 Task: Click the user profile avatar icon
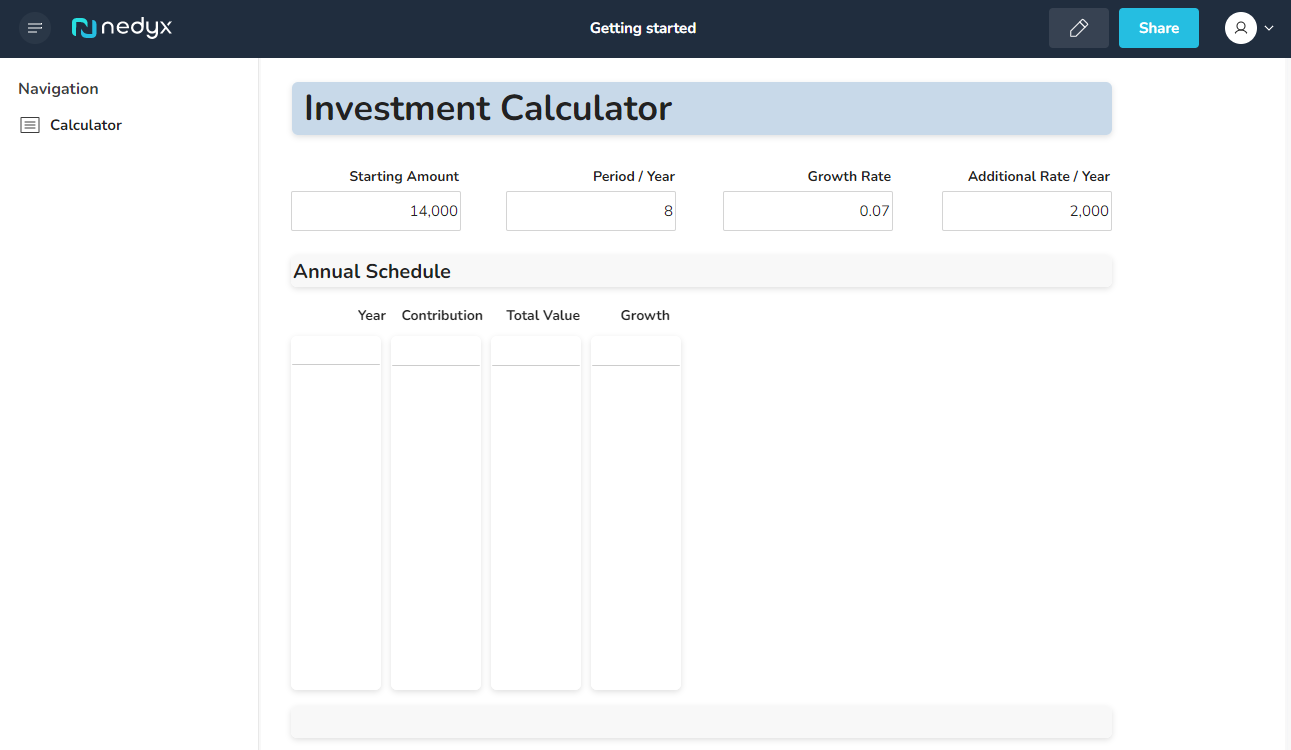pyautogui.click(x=1240, y=28)
